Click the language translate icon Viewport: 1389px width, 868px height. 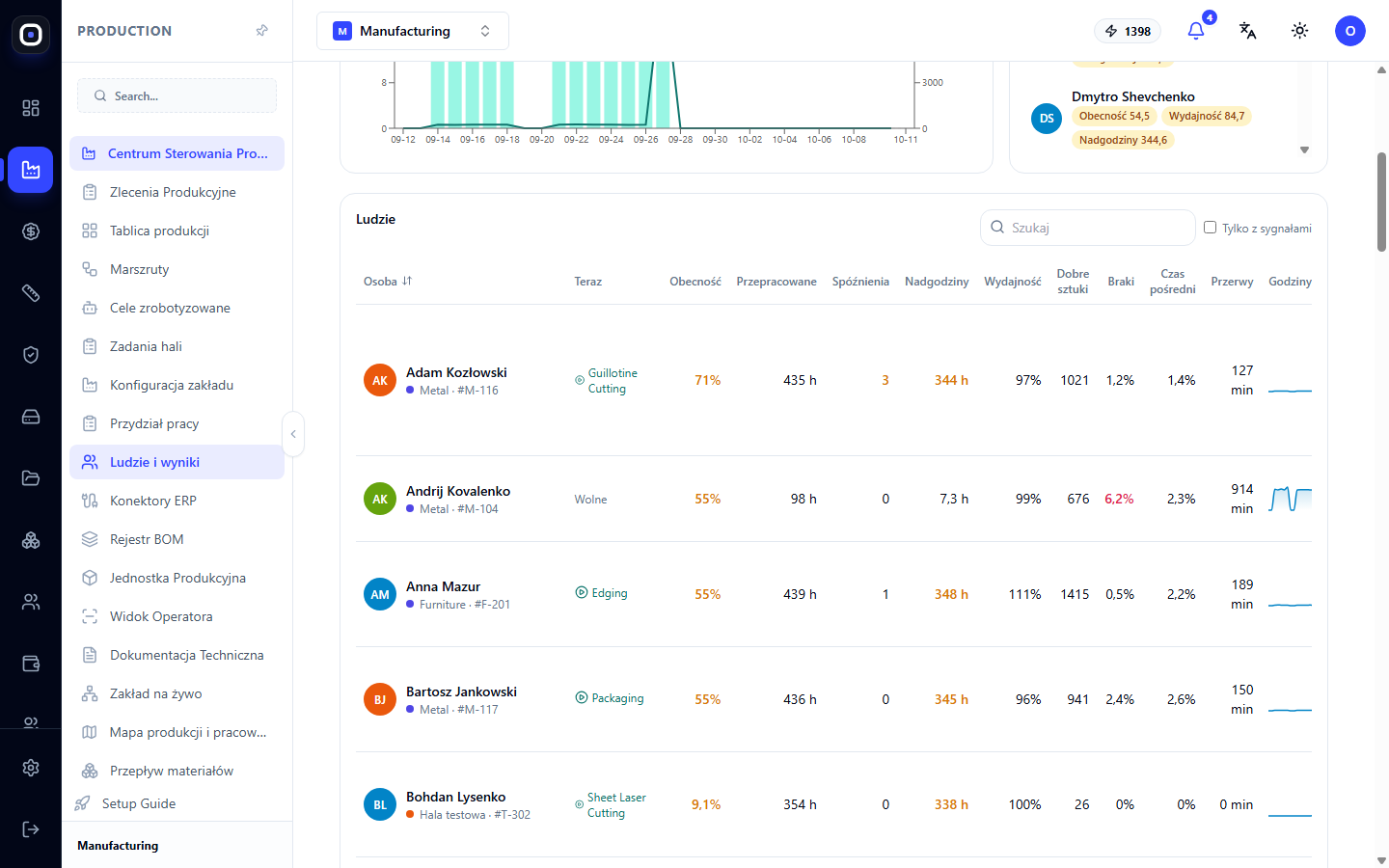coord(1247,31)
